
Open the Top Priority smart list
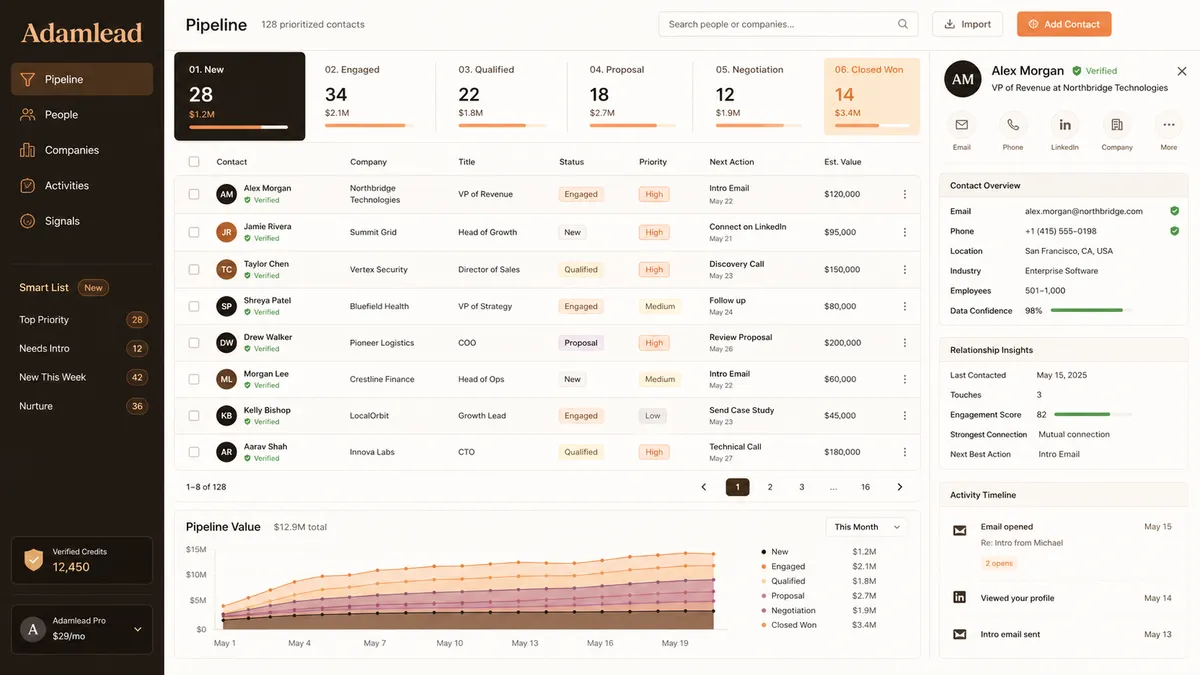pos(83,320)
